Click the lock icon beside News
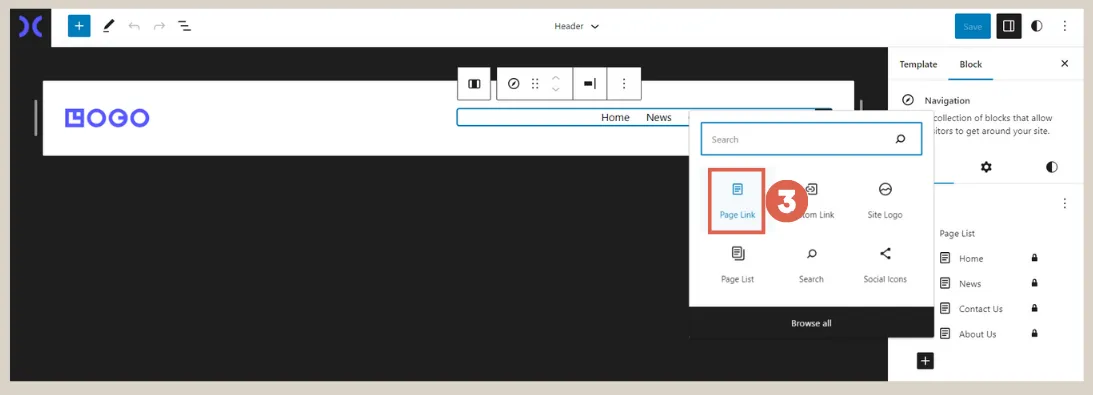Screen dimensions: 1093x395 (1034, 283)
